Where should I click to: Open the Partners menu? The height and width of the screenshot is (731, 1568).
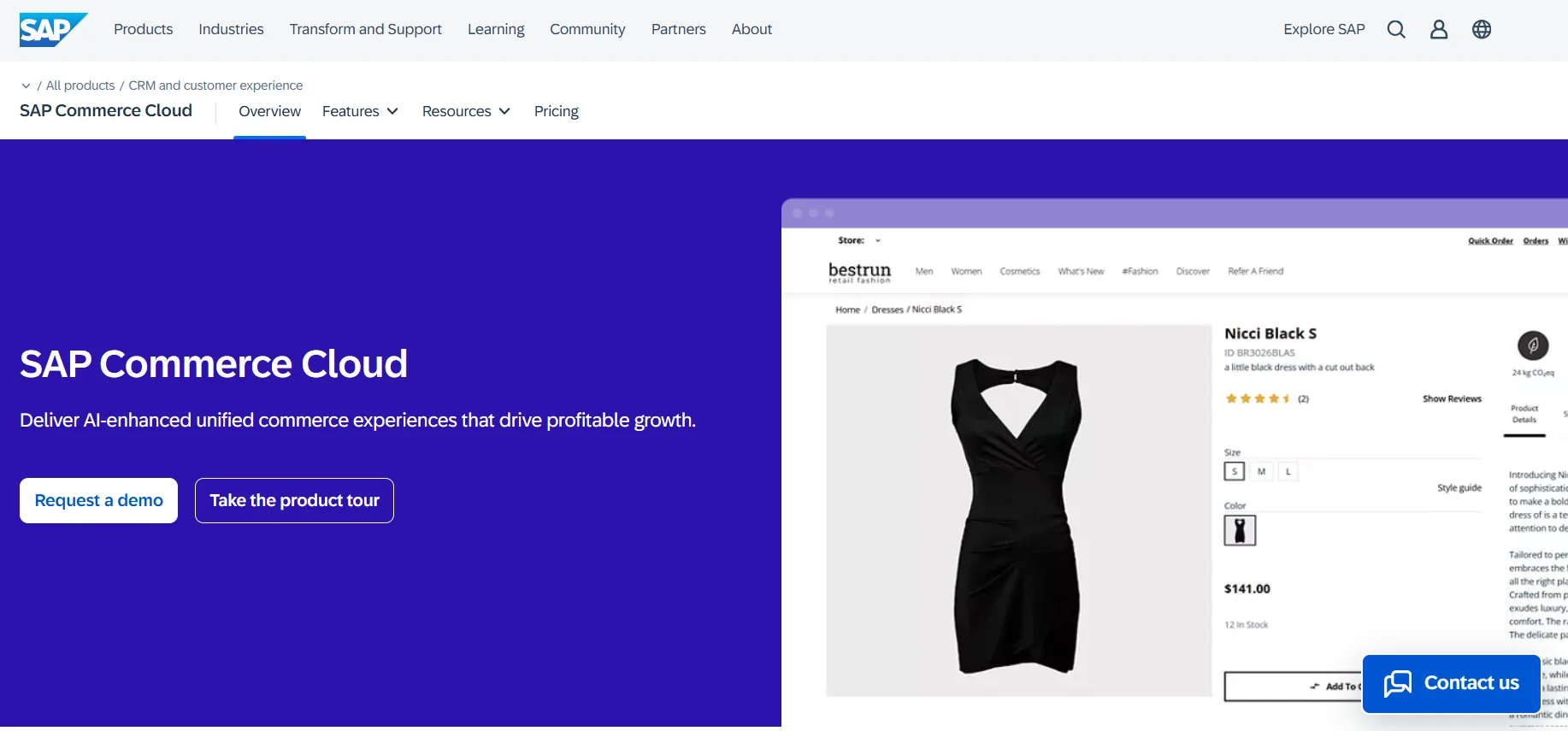point(678,29)
